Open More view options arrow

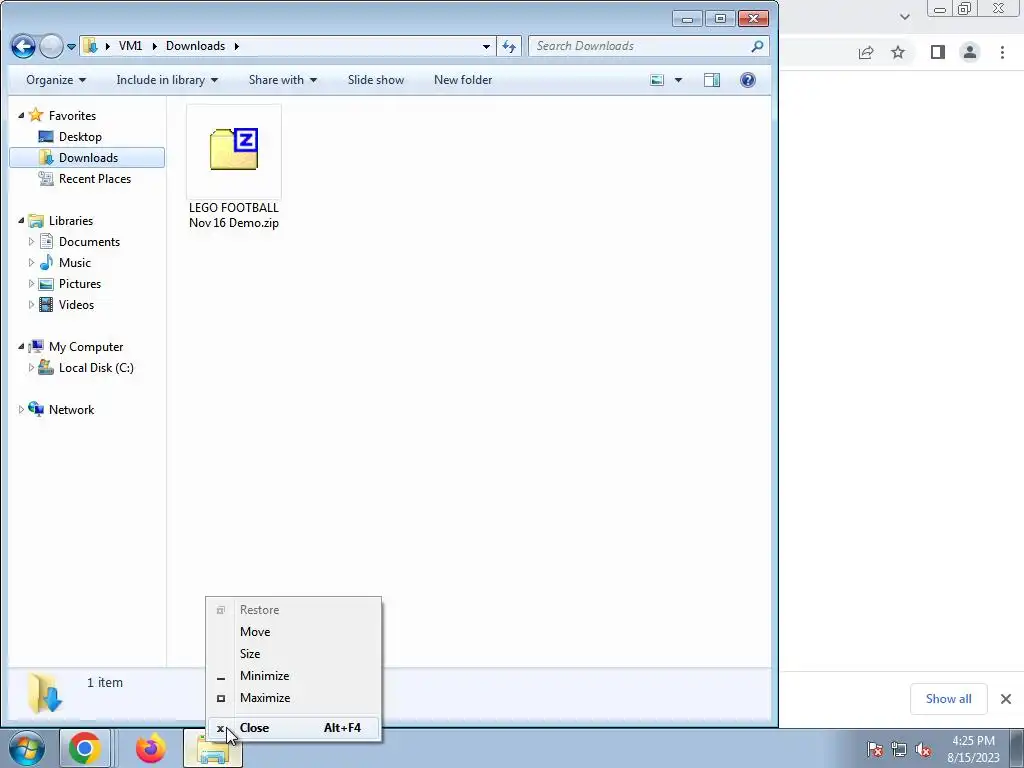click(678, 80)
